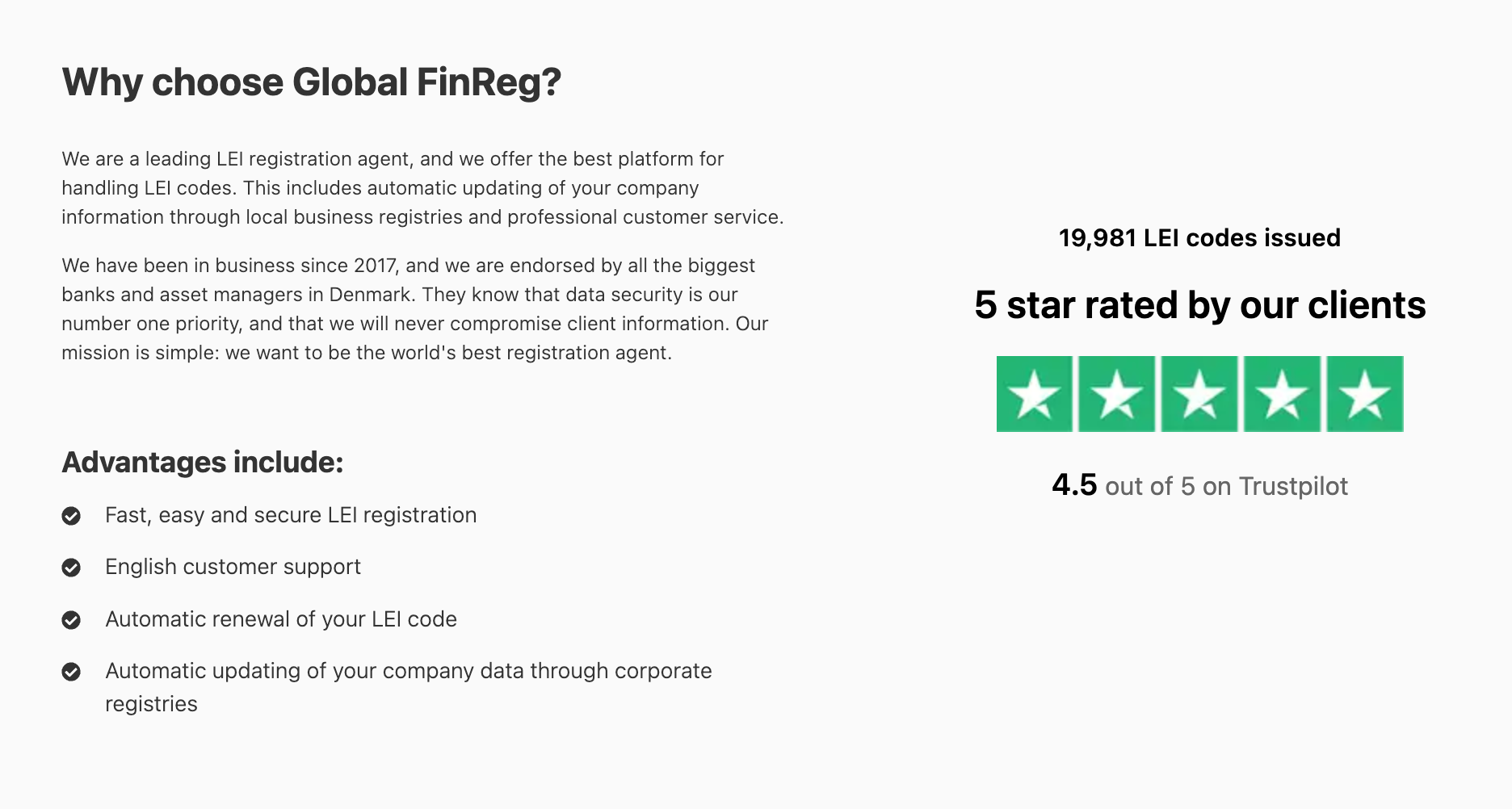Click the first Trustpilot star
The image size is (1512, 809).
click(1035, 394)
